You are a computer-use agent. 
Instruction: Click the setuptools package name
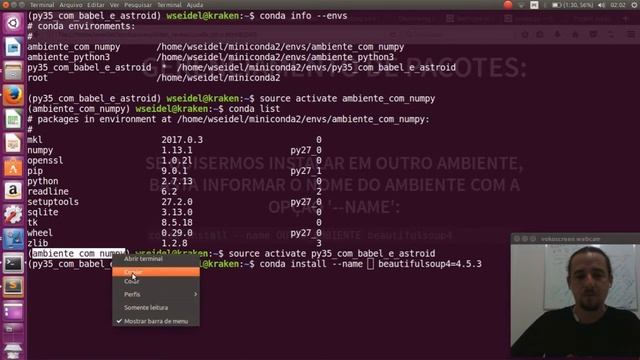(53, 202)
